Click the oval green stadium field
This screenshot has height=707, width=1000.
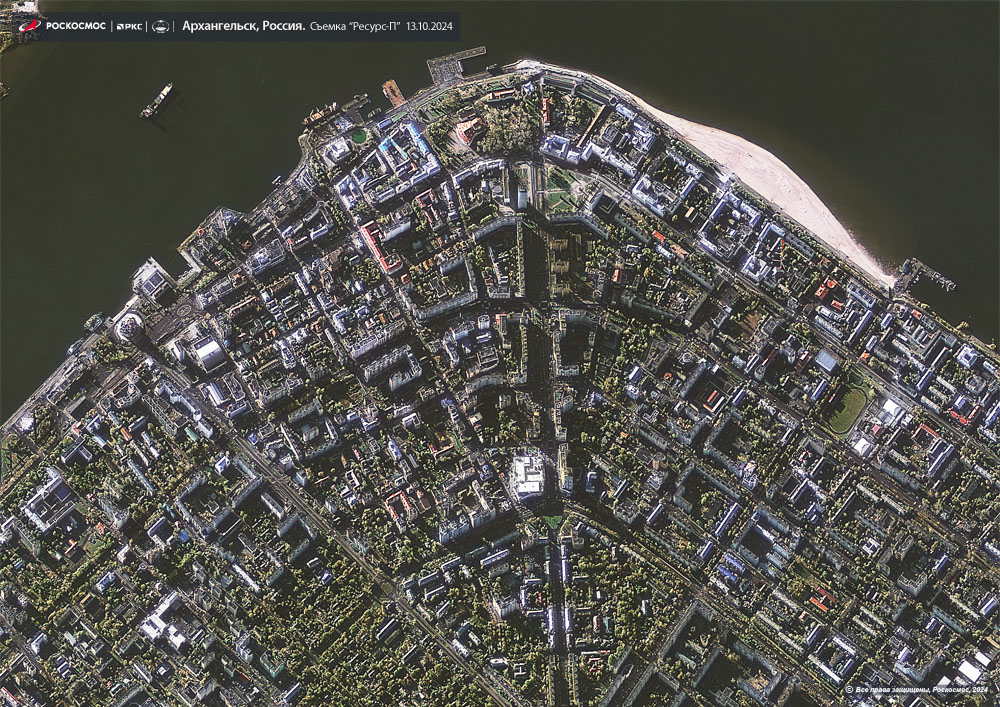(846, 409)
